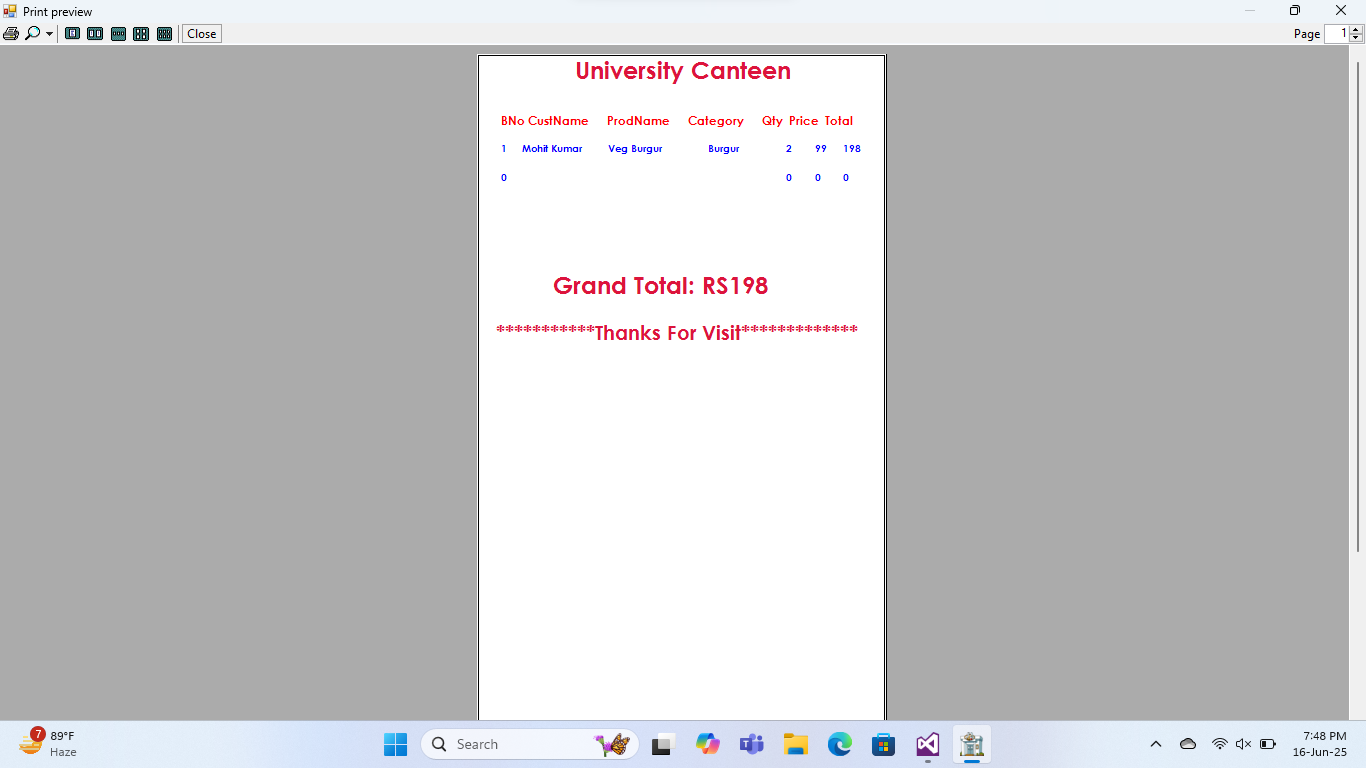Click the price value 99
Viewport: 1366px width, 768px height.
(821, 149)
